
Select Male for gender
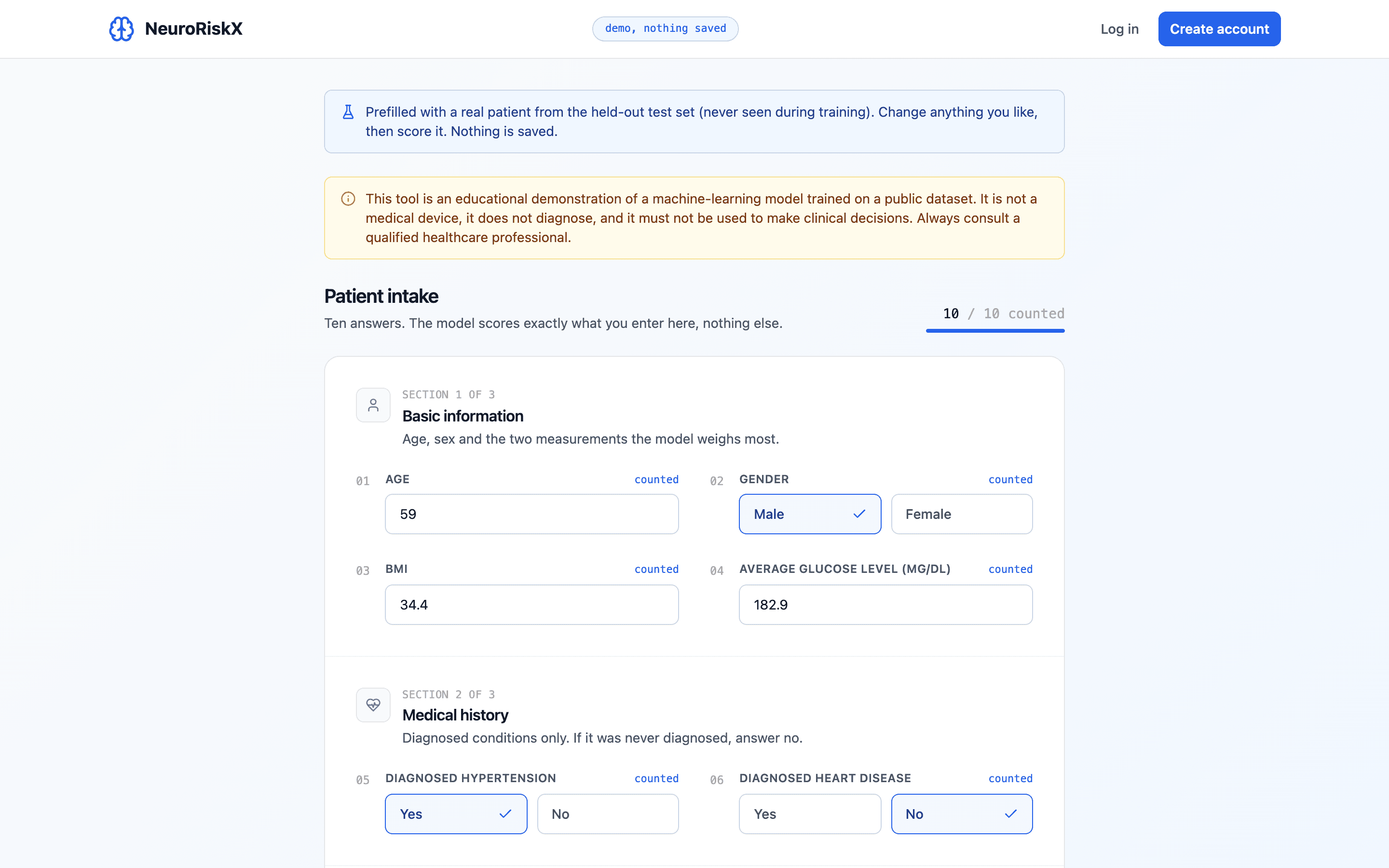tap(810, 514)
